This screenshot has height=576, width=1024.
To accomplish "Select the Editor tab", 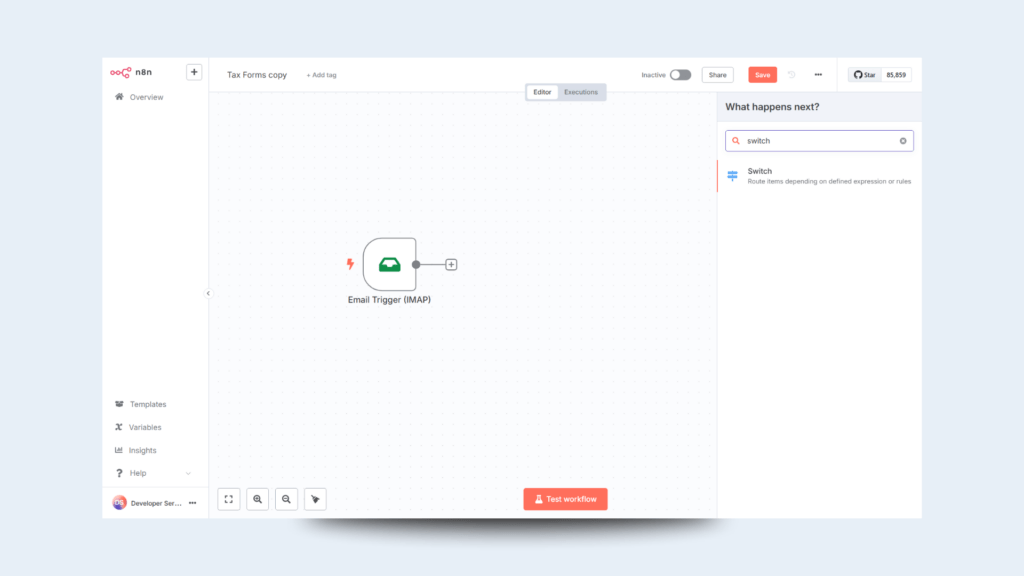I will point(542,92).
